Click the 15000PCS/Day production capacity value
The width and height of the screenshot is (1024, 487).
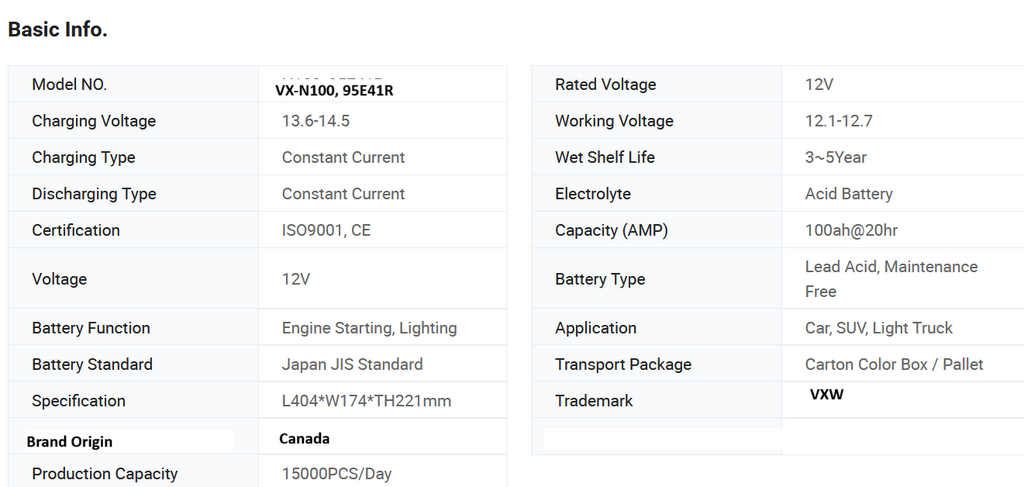click(x=337, y=474)
